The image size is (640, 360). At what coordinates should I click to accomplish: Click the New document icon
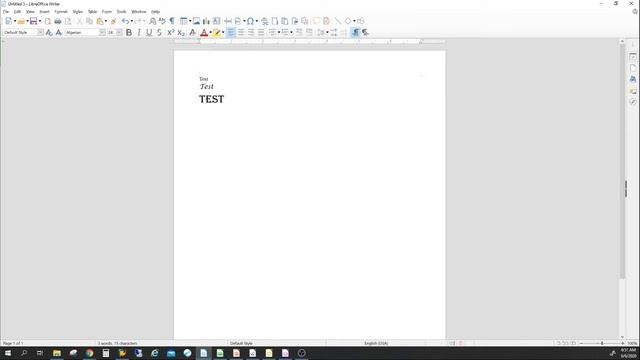9,21
